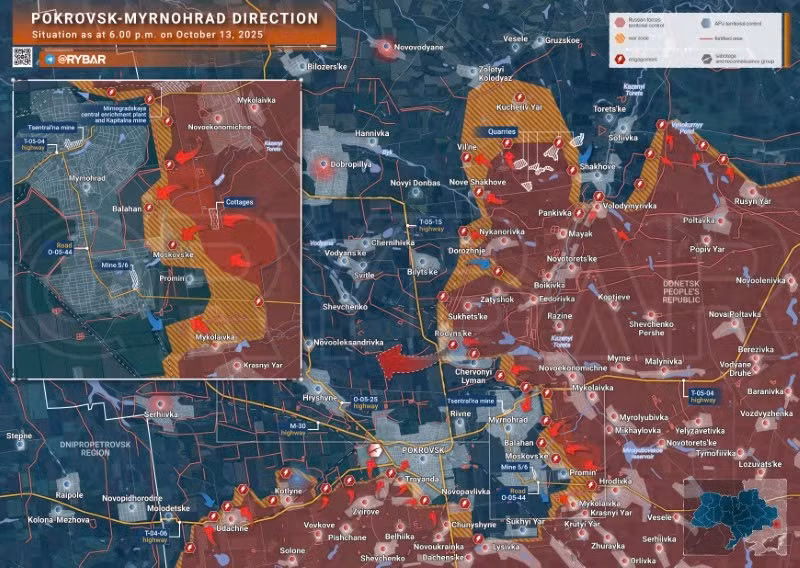Viewport: 800px width, 568px height.
Task: Click the QR code beside the RYBAR logo
Action: (22, 58)
